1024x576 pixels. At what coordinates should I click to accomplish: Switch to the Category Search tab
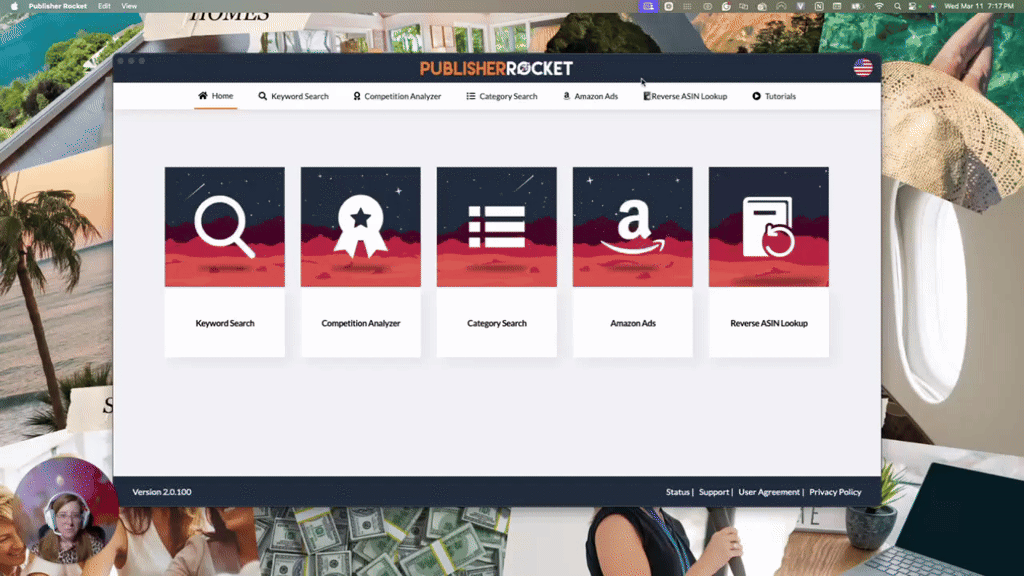pos(502,96)
